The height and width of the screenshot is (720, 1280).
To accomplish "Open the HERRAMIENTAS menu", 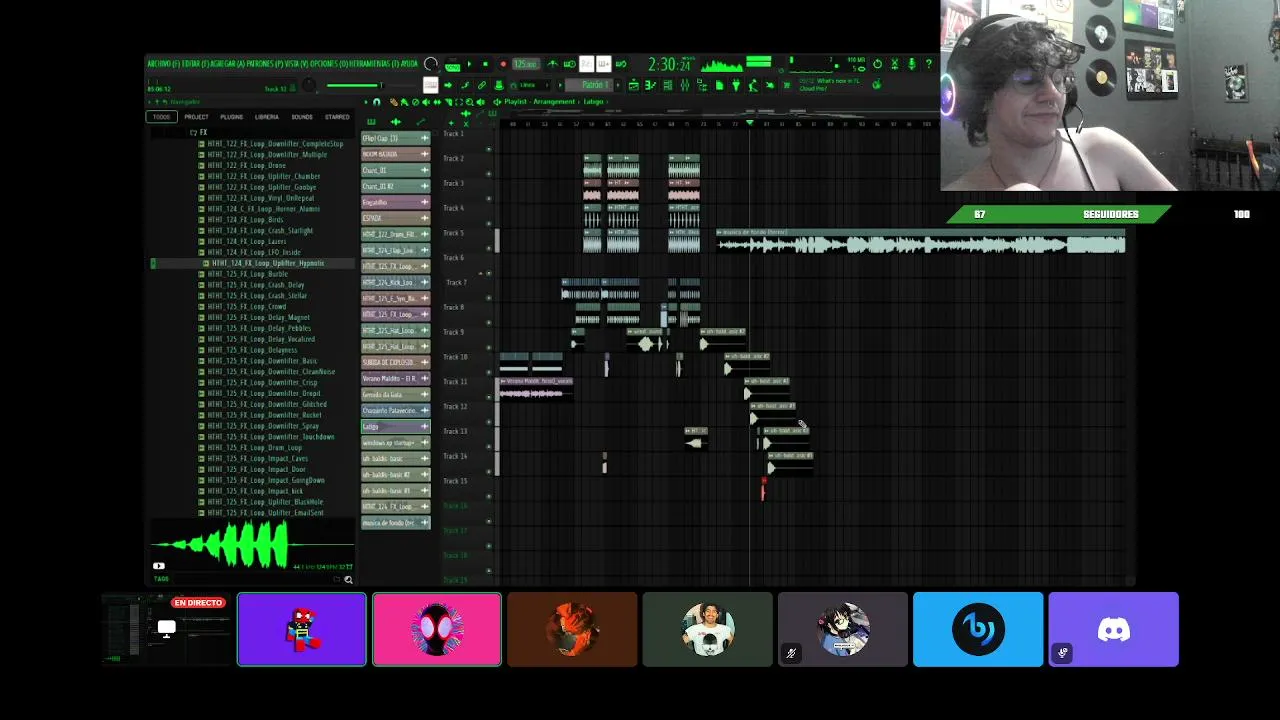I will coord(374,64).
